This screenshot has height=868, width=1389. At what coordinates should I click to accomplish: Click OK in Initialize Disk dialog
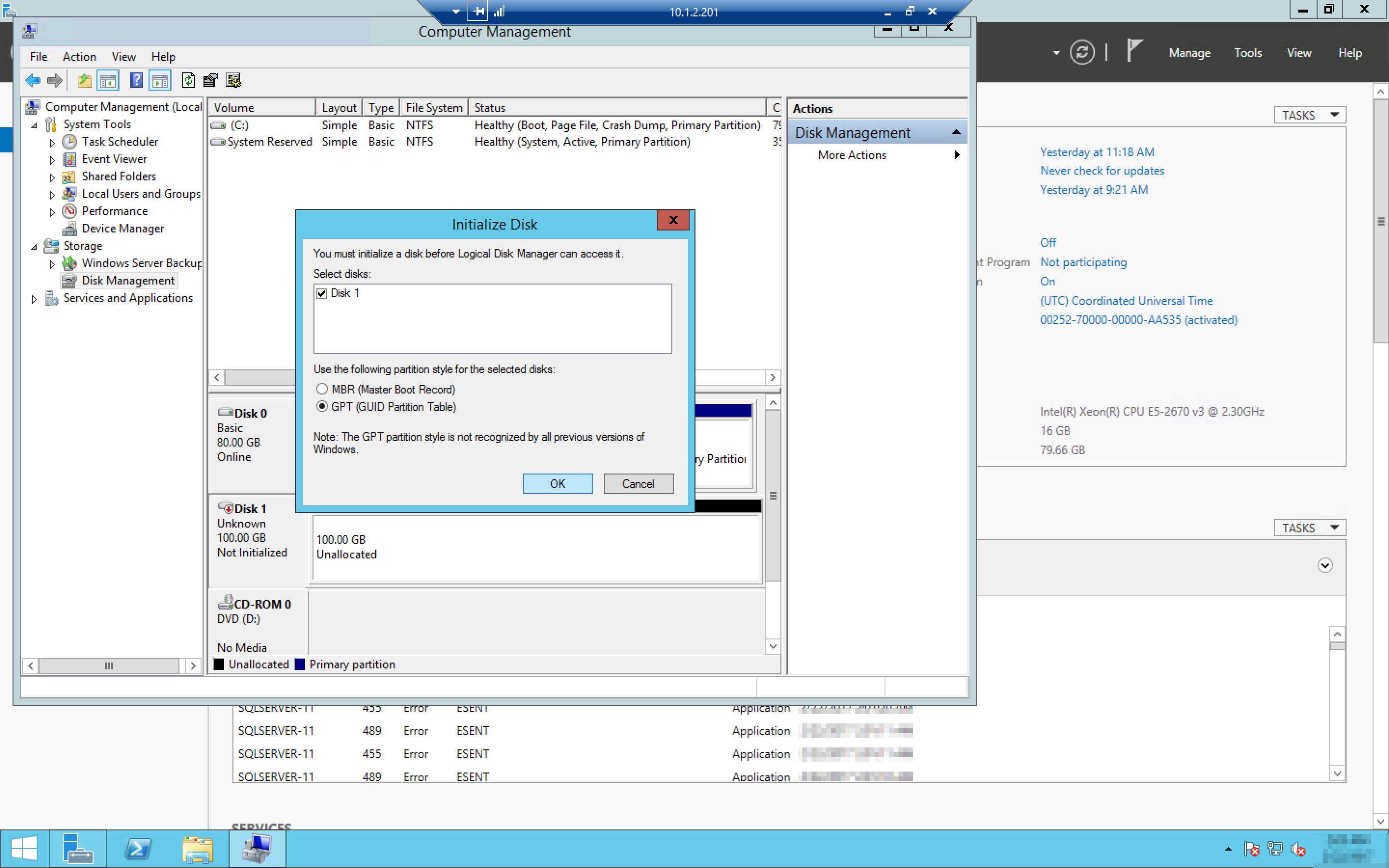click(558, 483)
